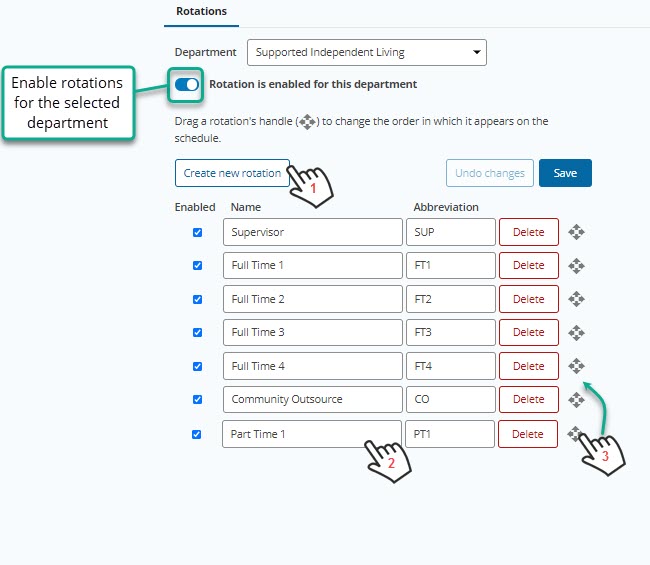Click the Full Time 1 name field
This screenshot has height=565, width=650.
click(313, 265)
